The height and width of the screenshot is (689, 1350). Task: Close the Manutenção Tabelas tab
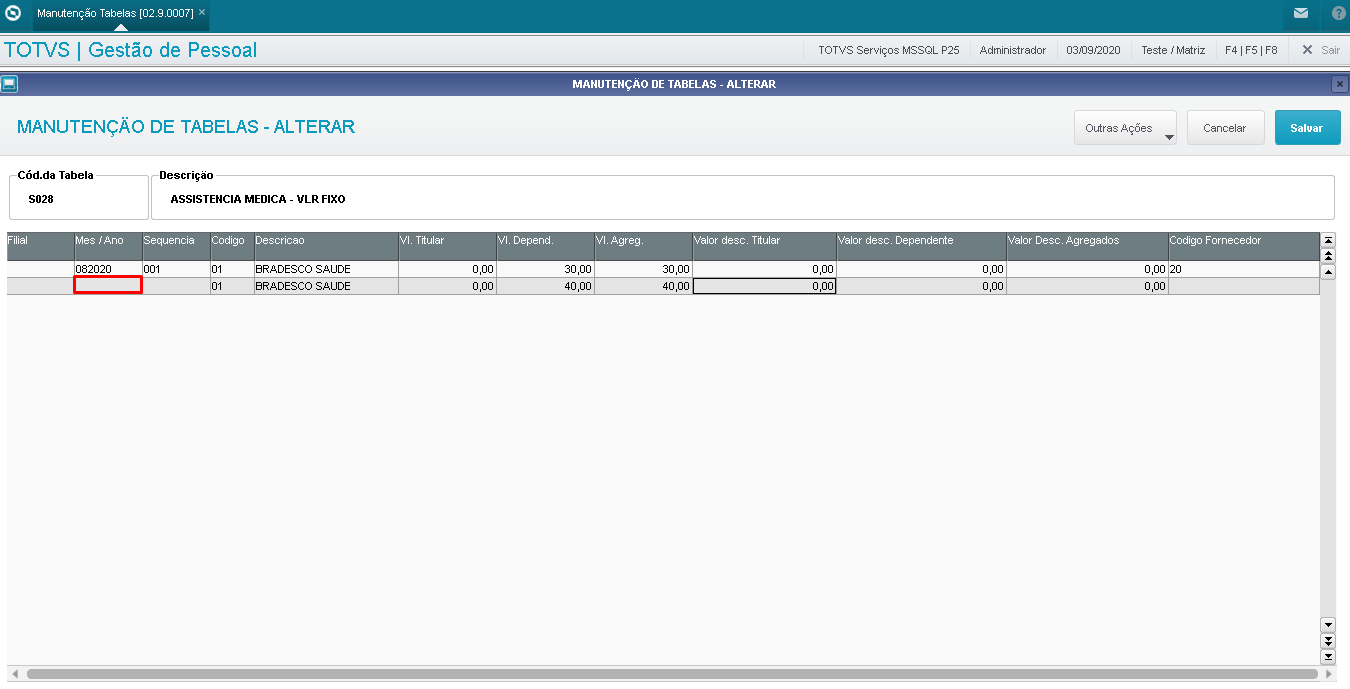point(202,13)
